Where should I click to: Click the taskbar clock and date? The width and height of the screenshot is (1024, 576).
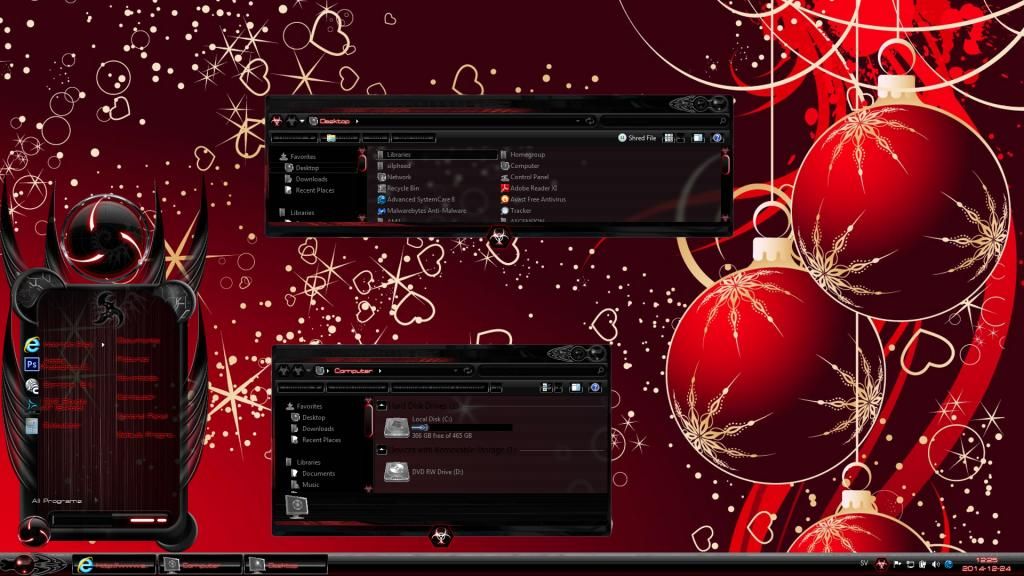(986, 565)
